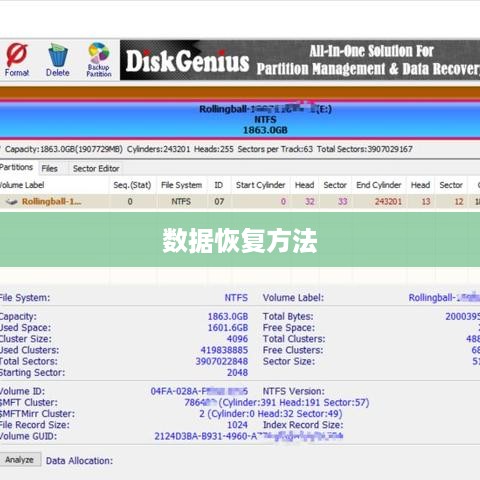Click the DiskGenius banner logo
This screenshot has width=480, height=480.
pyautogui.click(x=187, y=61)
